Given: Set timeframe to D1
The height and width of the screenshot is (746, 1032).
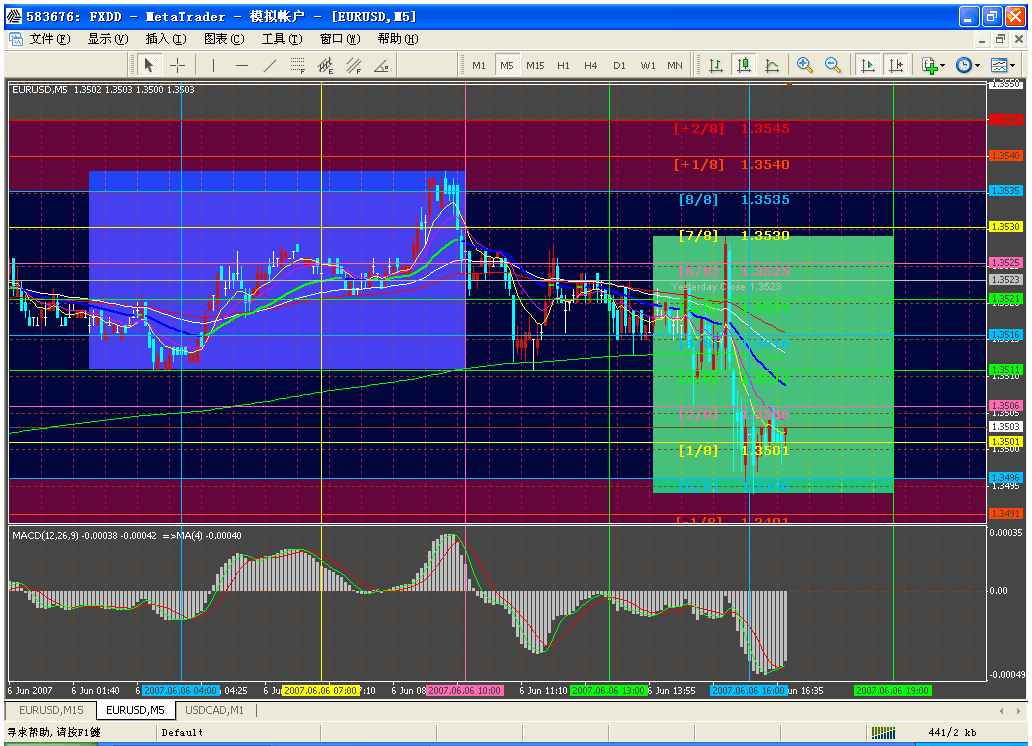Looking at the screenshot, I should click(619, 65).
